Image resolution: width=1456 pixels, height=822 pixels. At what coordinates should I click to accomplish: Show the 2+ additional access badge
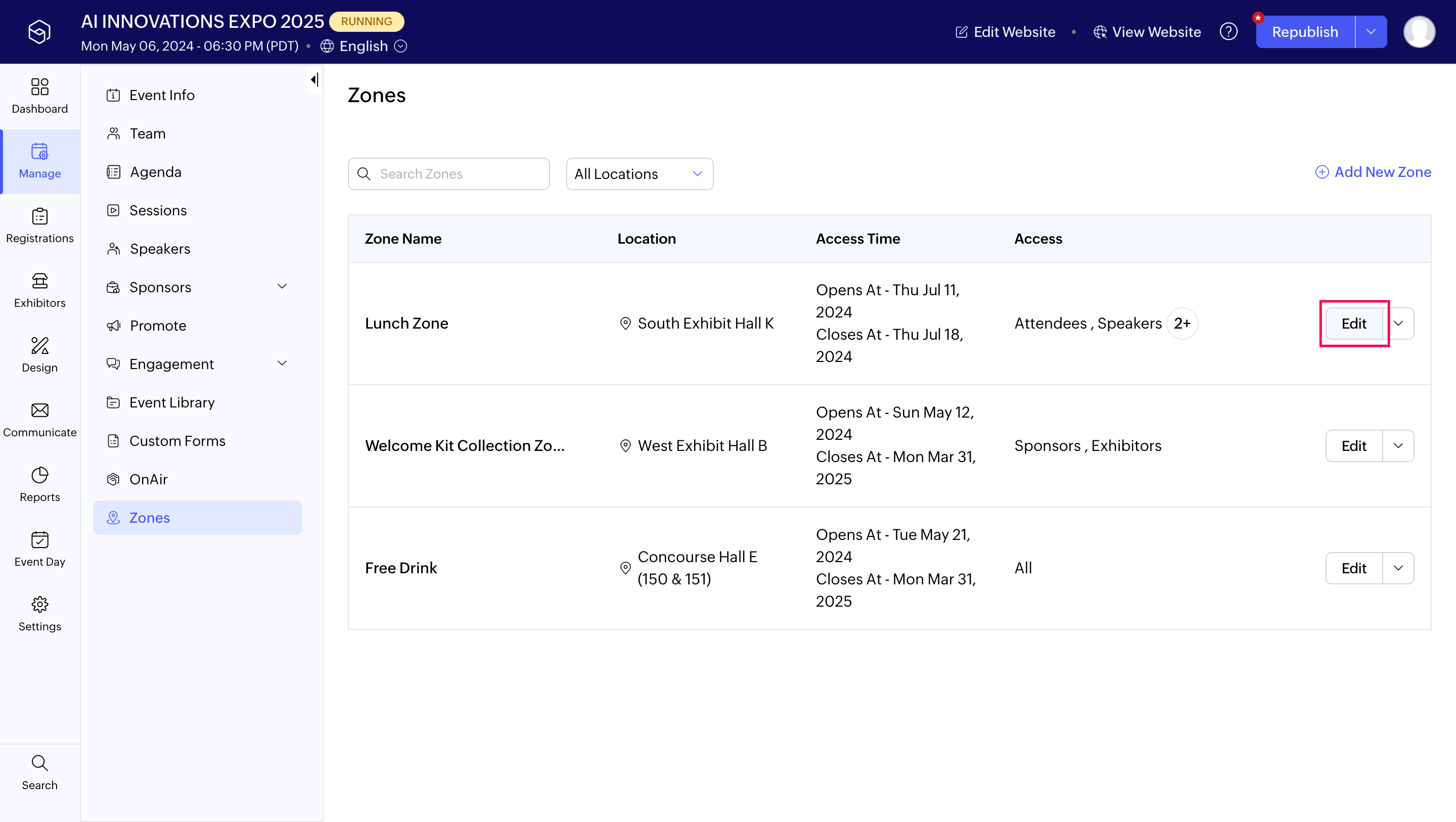tap(1182, 324)
